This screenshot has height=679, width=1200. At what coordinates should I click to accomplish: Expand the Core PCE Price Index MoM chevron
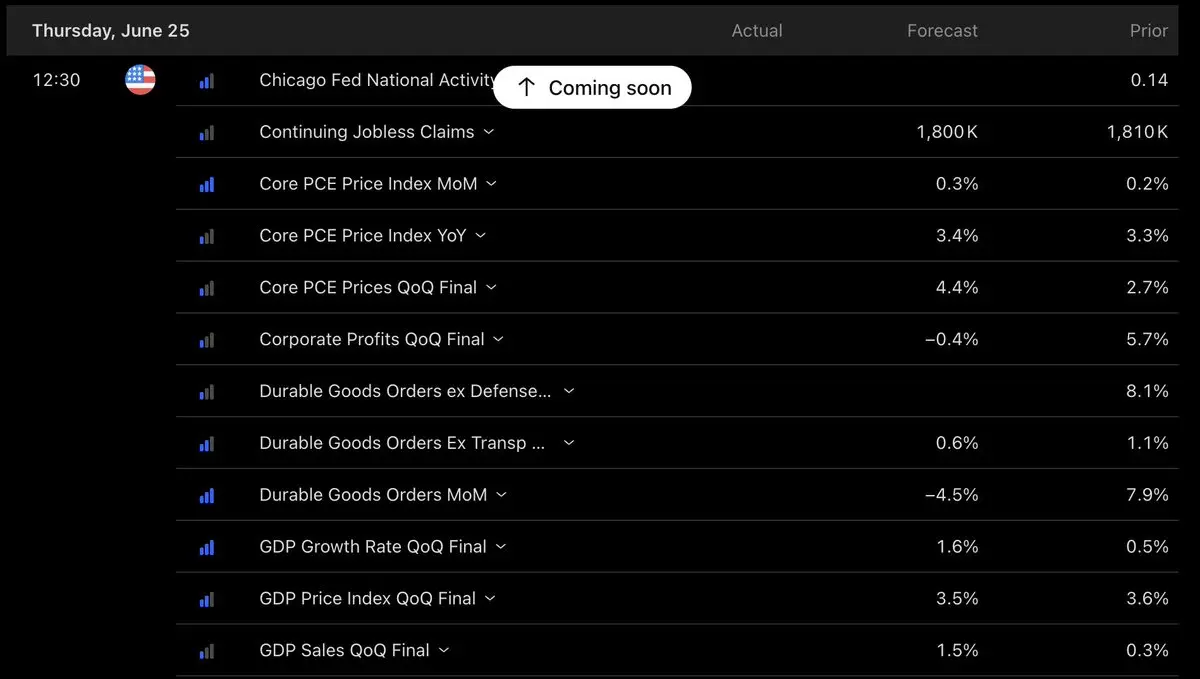(492, 183)
